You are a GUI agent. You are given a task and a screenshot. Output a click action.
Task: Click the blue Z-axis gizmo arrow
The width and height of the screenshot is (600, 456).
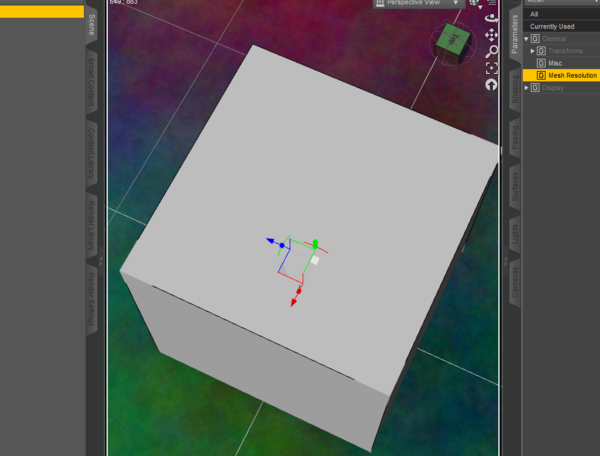(x=271, y=241)
